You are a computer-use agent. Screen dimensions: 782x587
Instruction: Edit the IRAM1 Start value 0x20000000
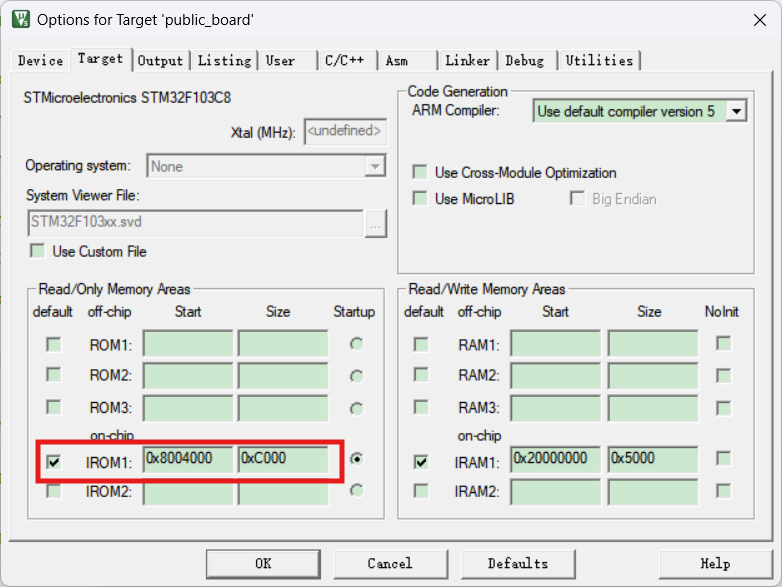point(556,459)
